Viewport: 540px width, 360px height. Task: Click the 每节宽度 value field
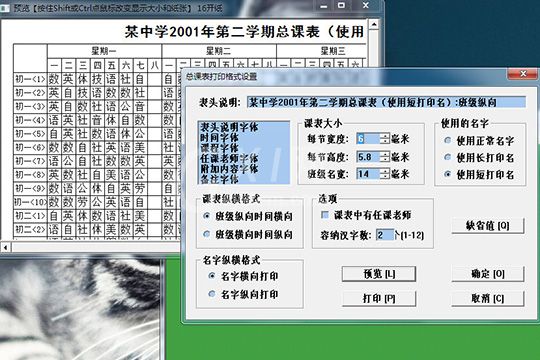point(368,139)
